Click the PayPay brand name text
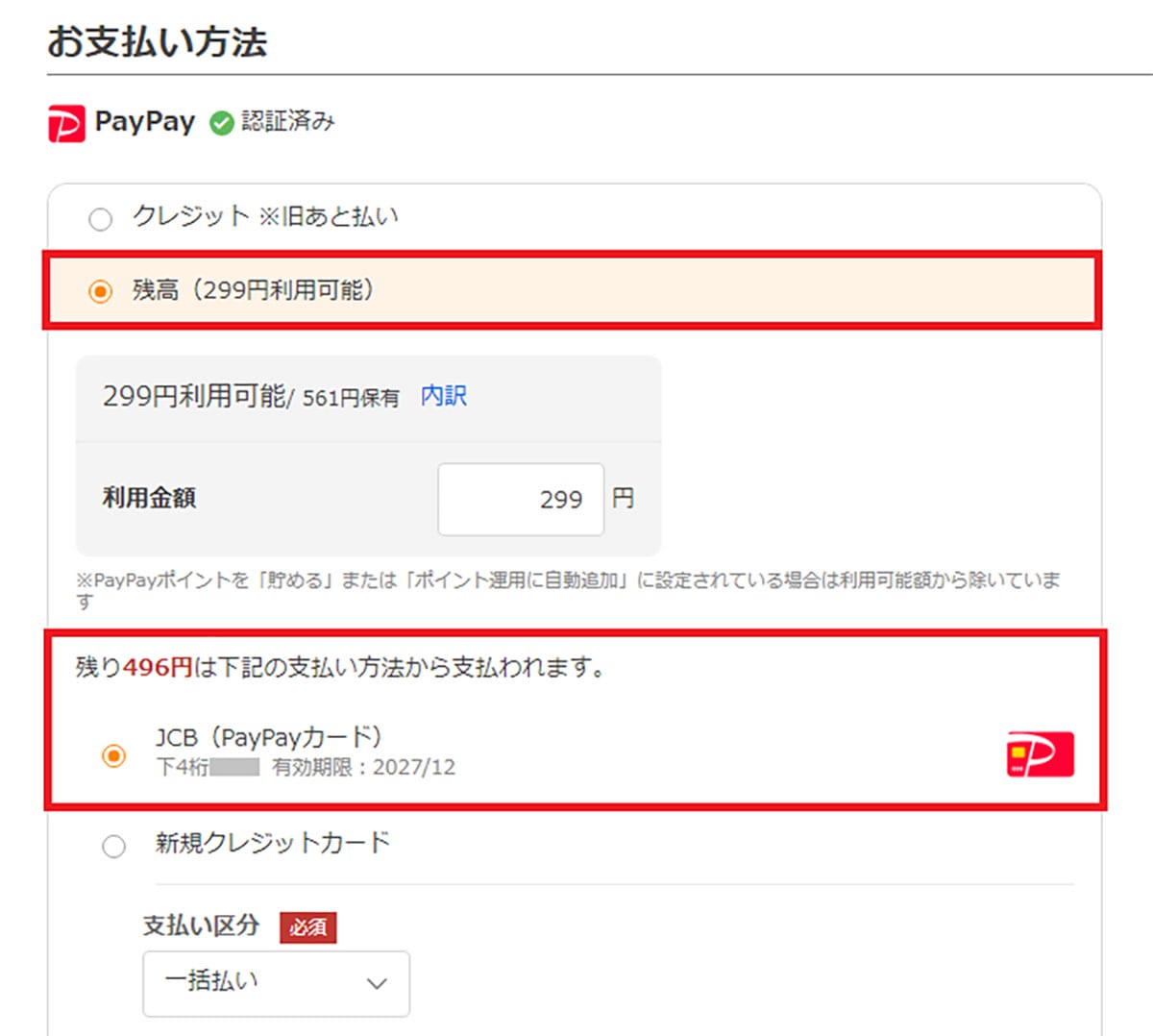 click(x=145, y=122)
